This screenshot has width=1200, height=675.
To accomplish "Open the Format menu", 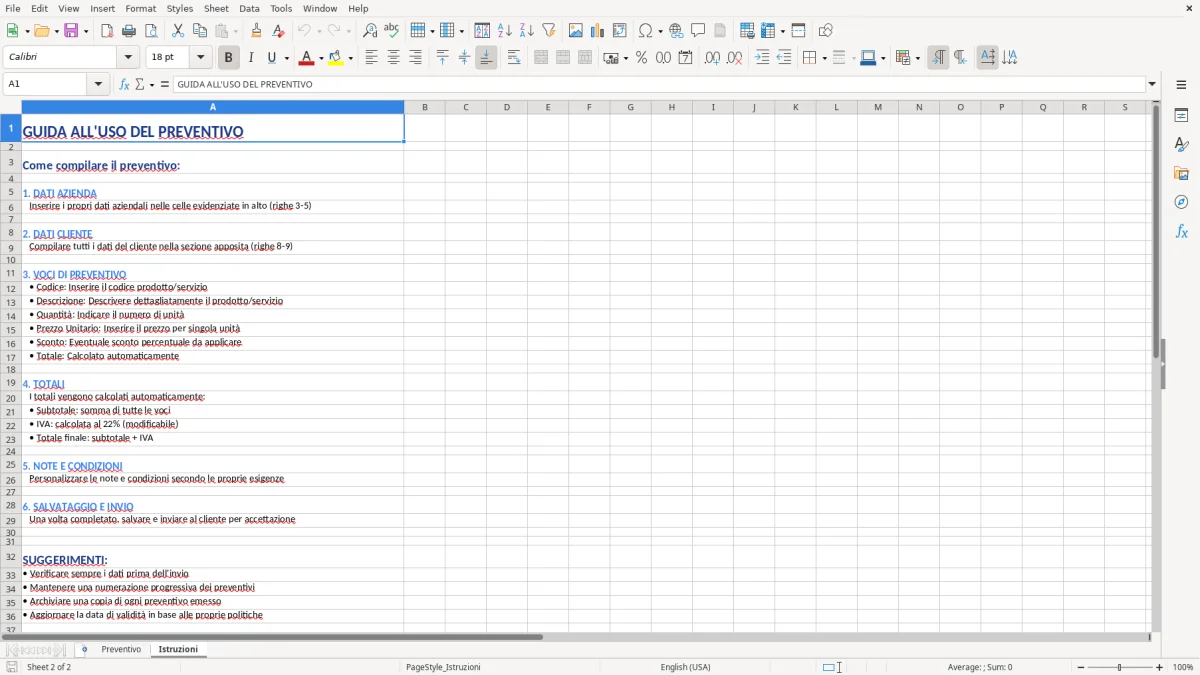I will click(x=140, y=8).
